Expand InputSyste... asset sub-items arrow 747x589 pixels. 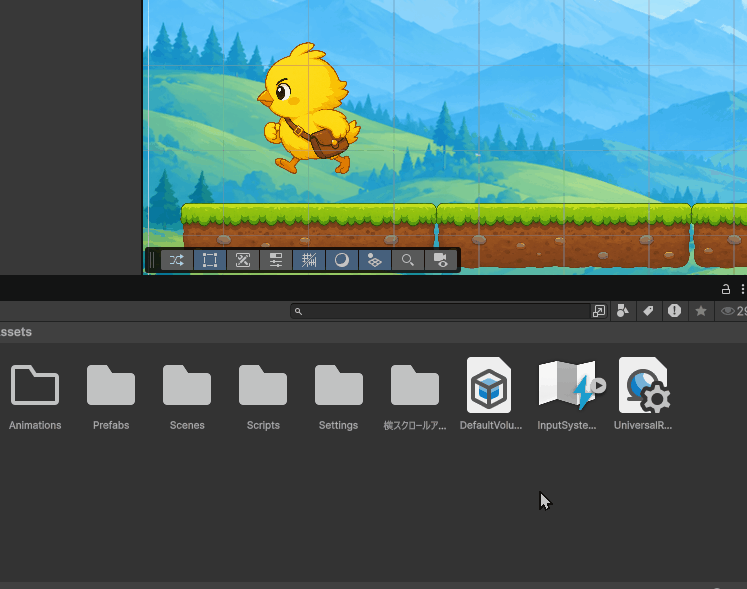pos(598,385)
